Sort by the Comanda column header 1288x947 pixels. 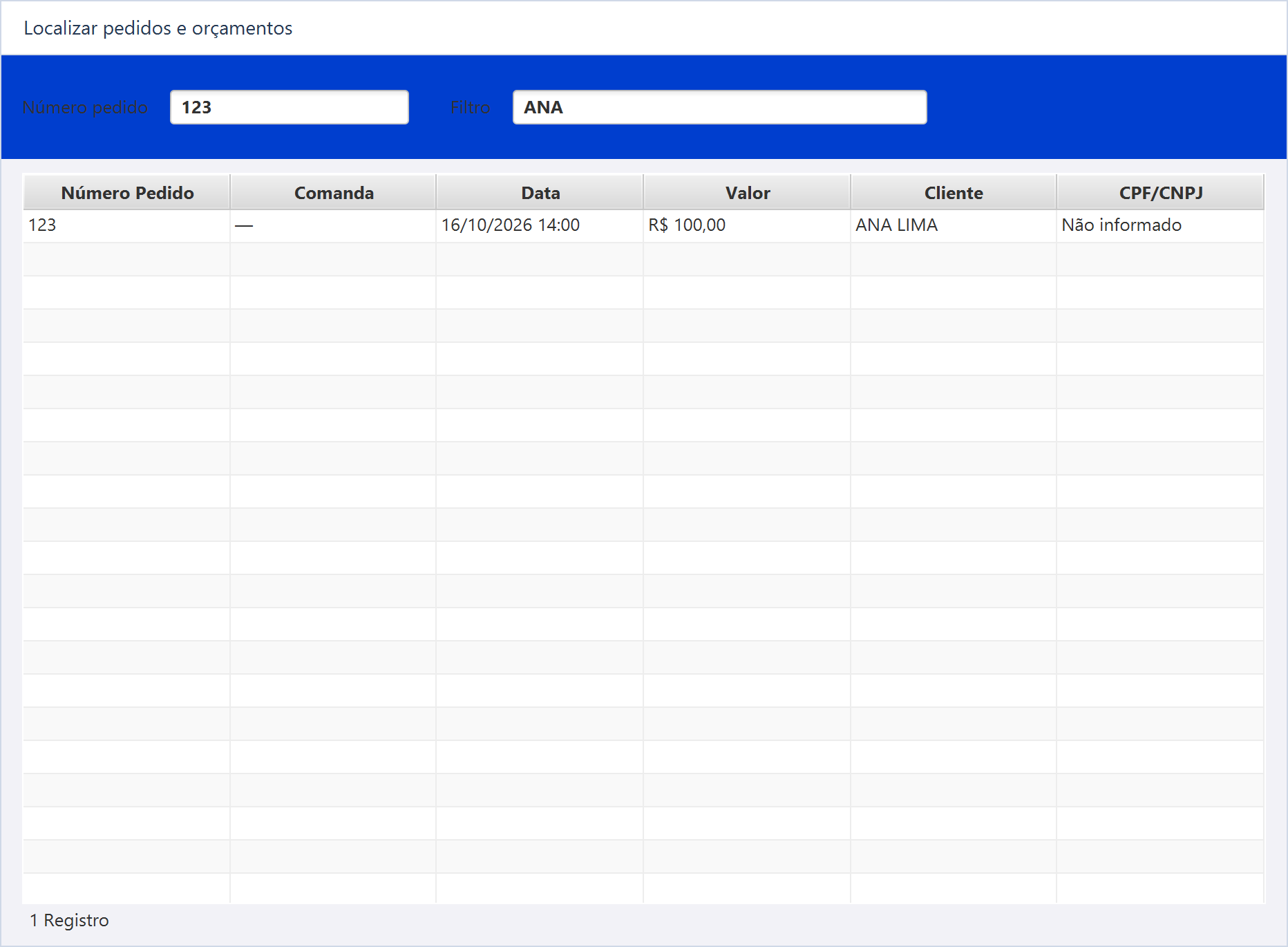coord(334,192)
